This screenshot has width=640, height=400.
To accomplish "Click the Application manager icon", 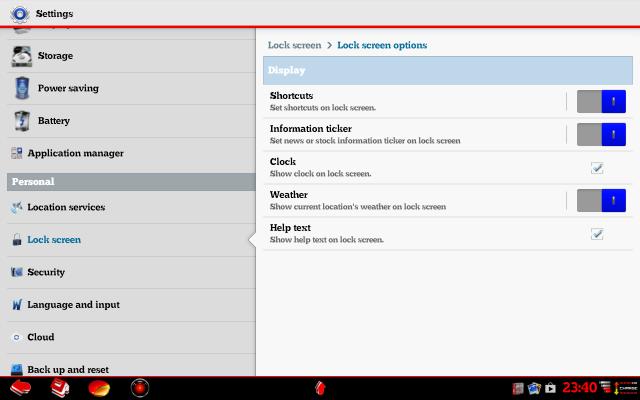I will point(16,153).
